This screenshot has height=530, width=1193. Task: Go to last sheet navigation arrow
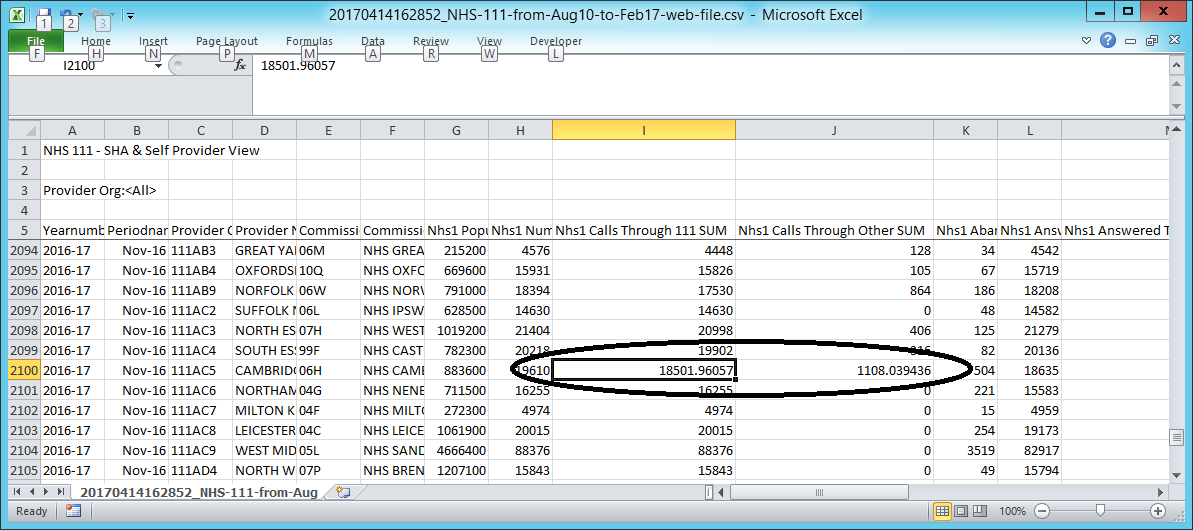[x=60, y=491]
